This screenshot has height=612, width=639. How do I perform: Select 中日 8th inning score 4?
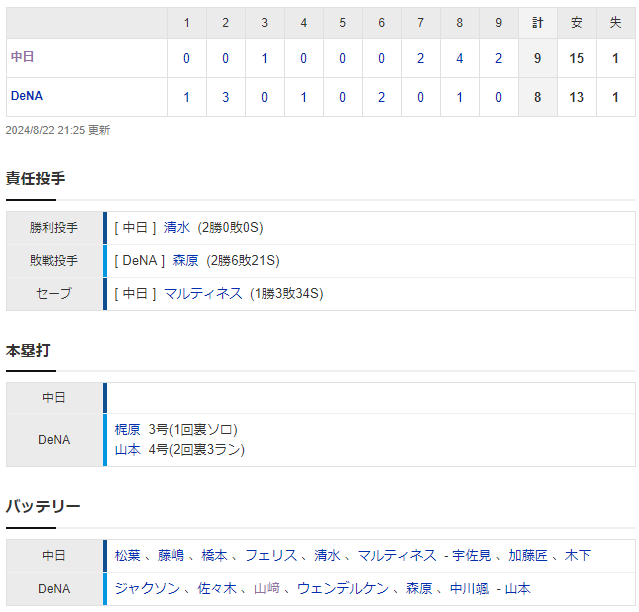(459, 58)
